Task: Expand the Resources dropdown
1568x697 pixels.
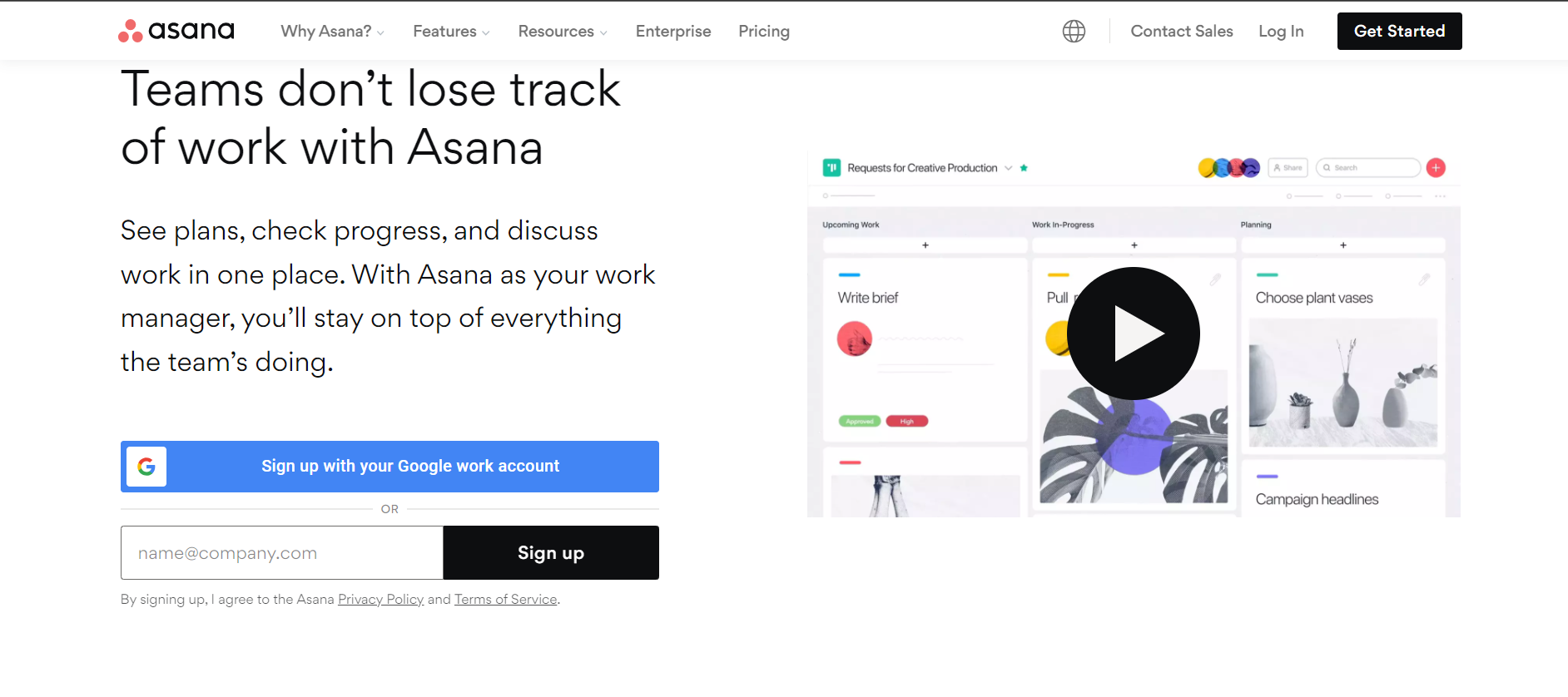Action: coord(563,32)
